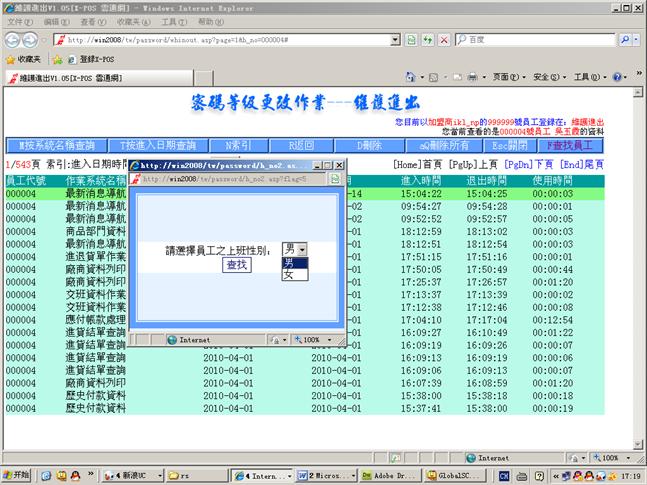The width and height of the screenshot is (647, 485).
Task: Click the 开始 Start button on taskbar
Action: point(17,476)
